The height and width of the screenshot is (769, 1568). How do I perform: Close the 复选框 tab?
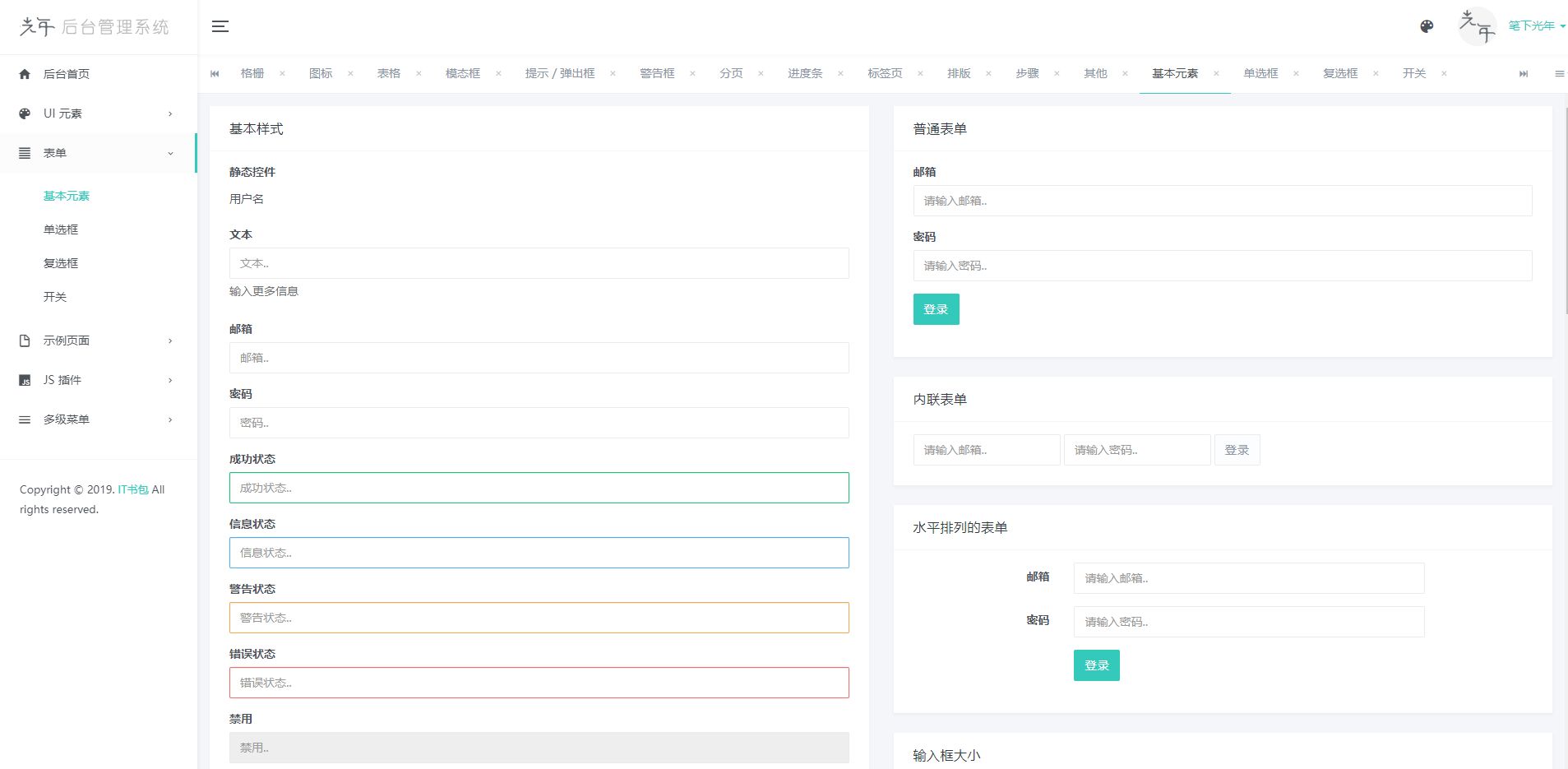coord(1376,74)
